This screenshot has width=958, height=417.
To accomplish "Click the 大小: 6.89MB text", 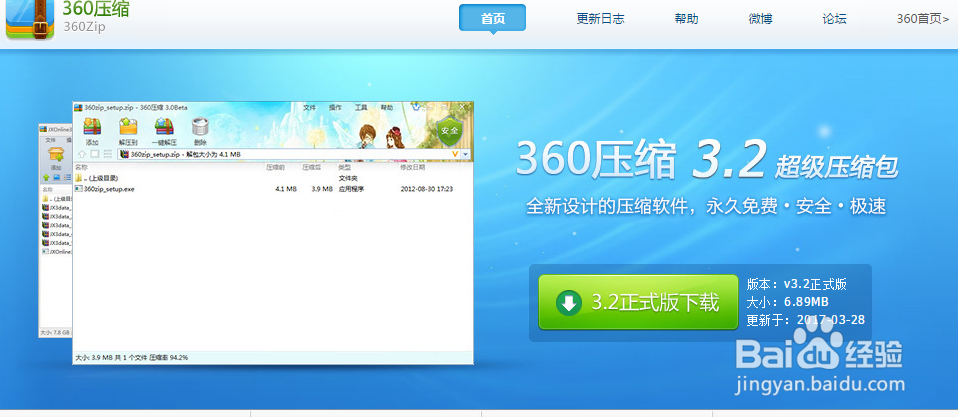I will click(x=788, y=302).
